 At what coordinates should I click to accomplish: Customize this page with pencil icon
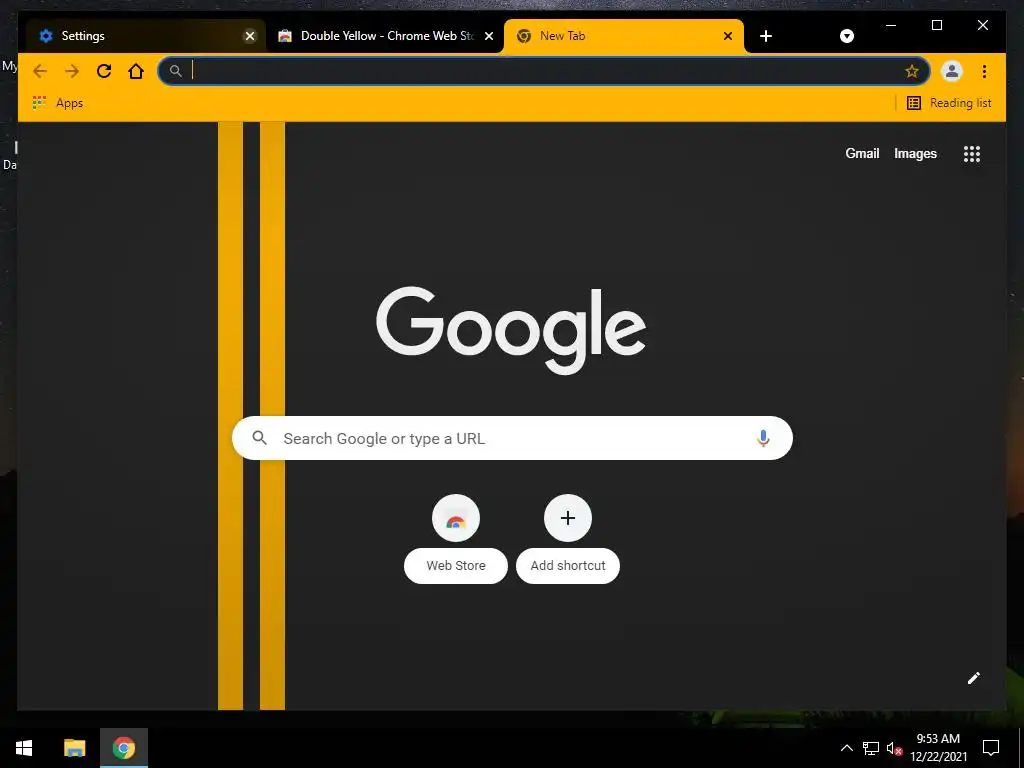(974, 678)
